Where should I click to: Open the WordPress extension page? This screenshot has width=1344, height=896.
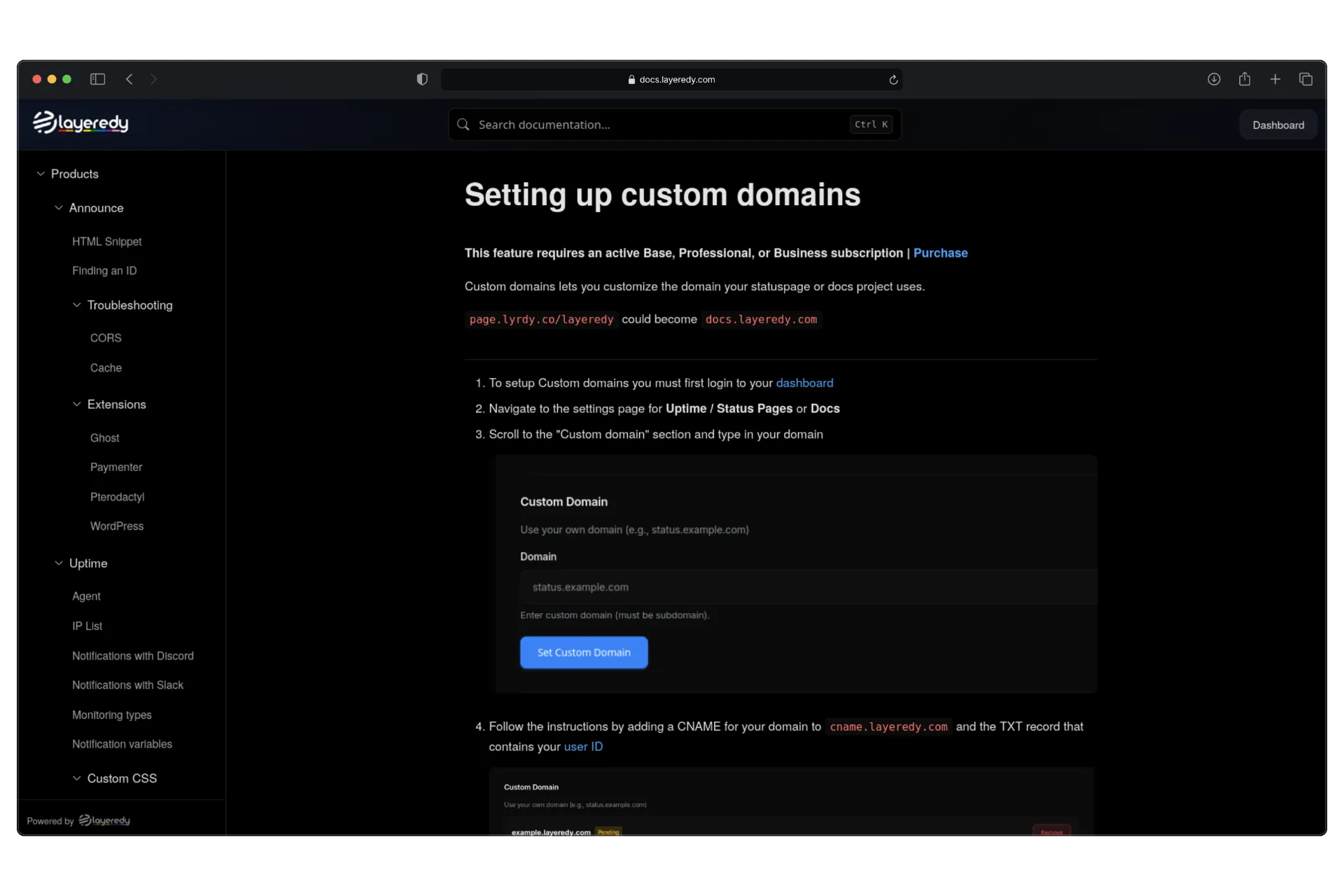pyautogui.click(x=117, y=526)
